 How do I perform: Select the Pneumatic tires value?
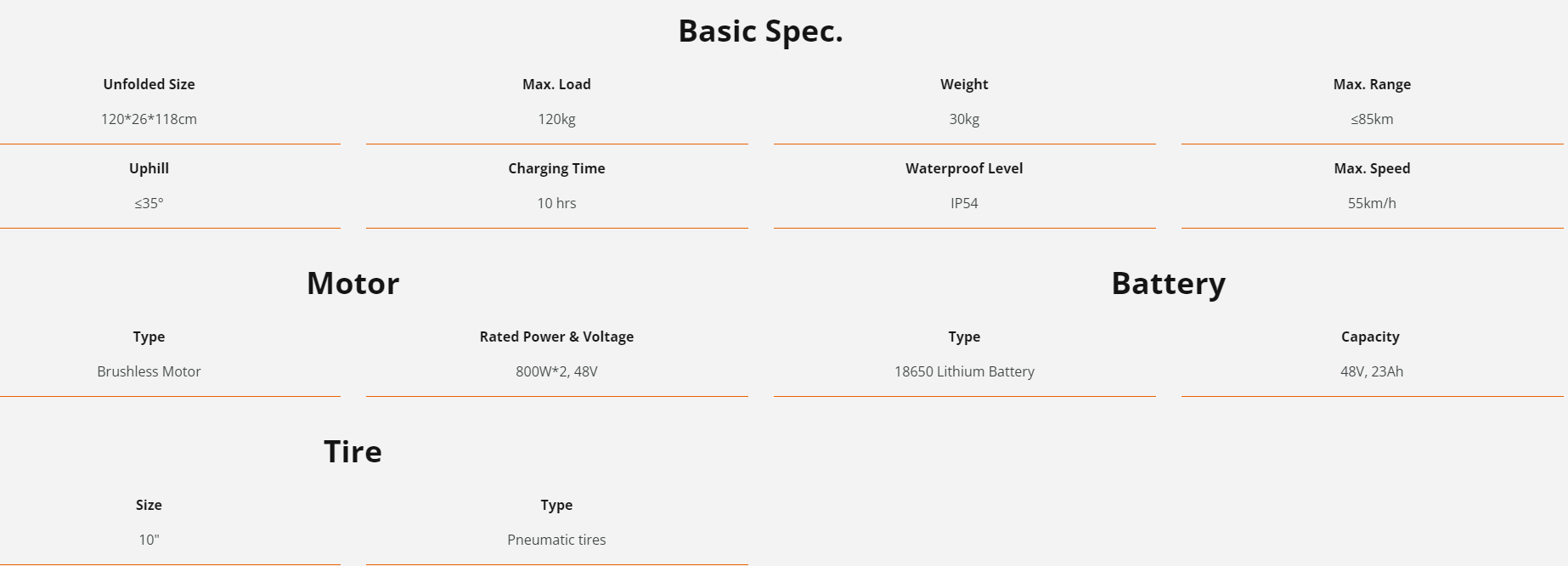pos(556,540)
